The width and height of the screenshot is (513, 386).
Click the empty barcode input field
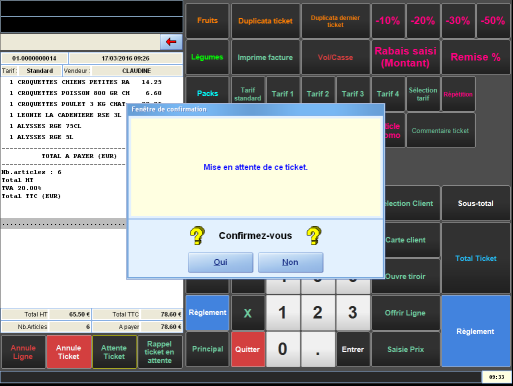coord(80,42)
